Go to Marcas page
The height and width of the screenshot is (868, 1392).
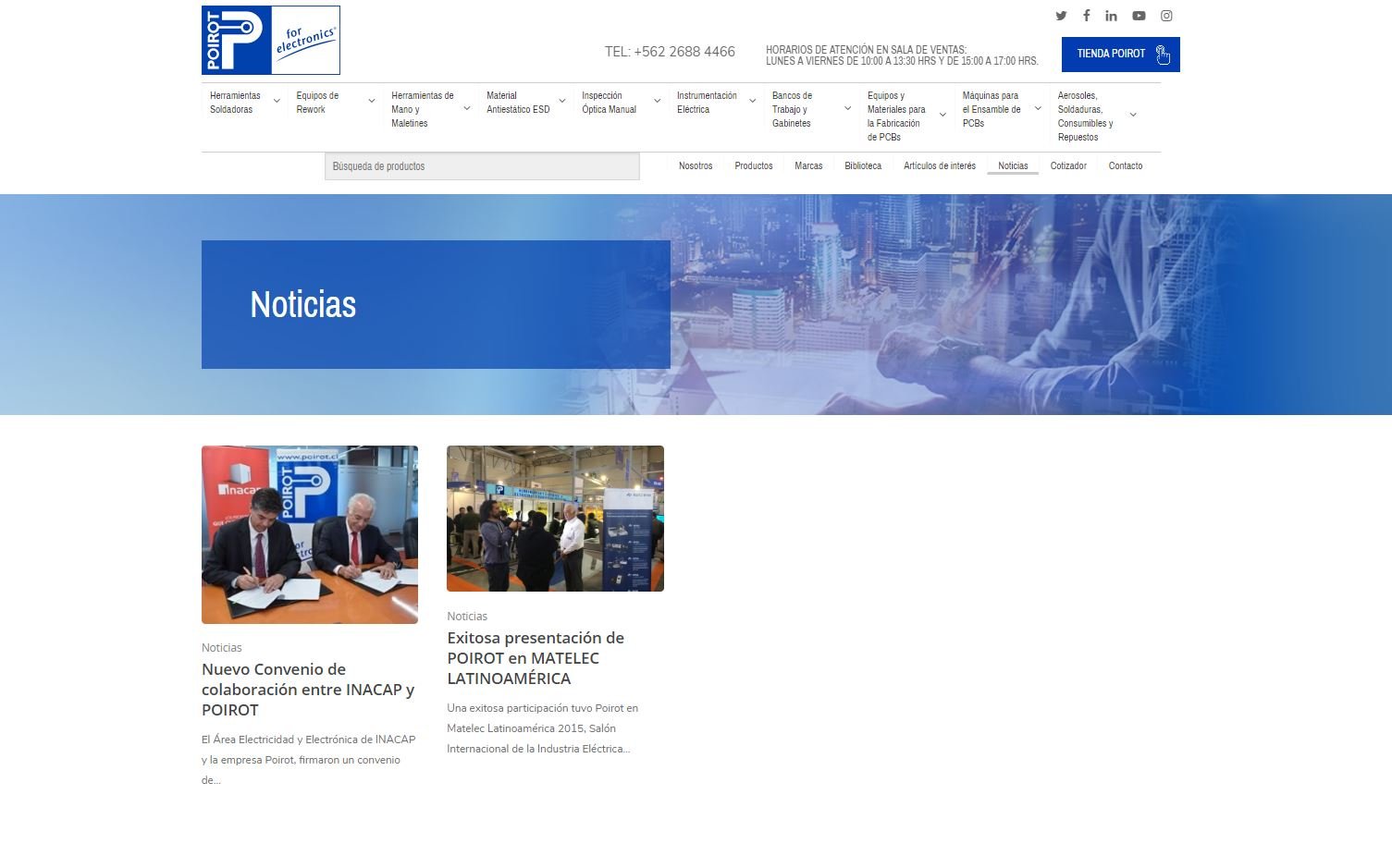point(808,166)
